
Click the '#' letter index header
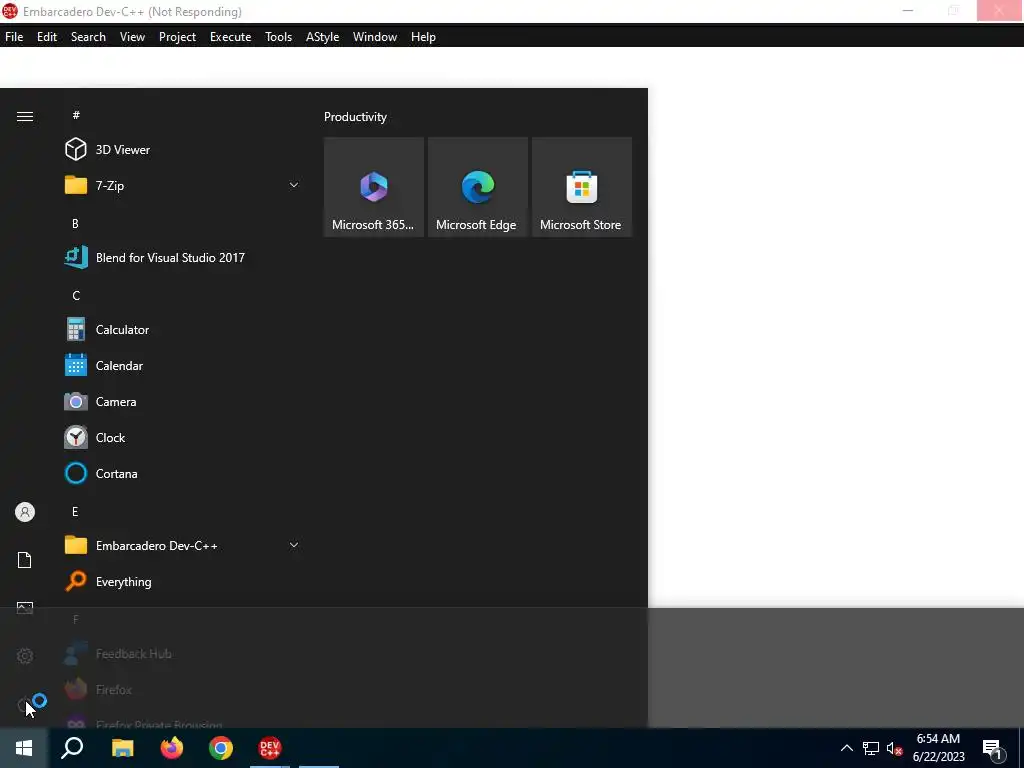click(x=76, y=115)
